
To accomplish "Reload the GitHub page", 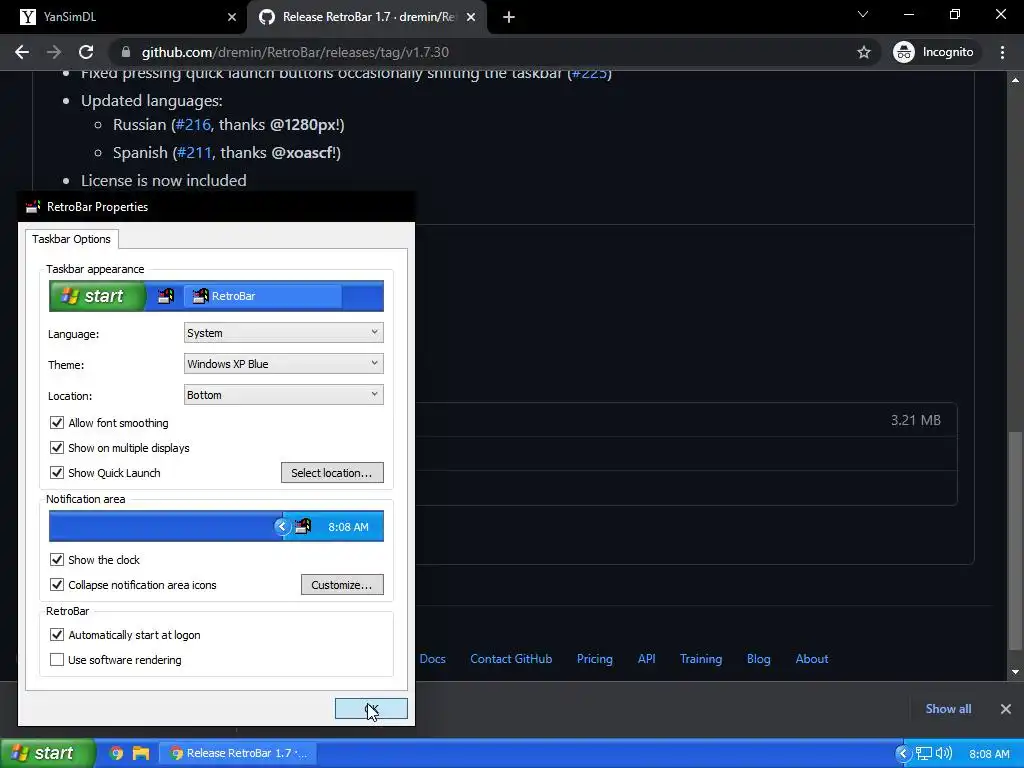I will tap(86, 52).
